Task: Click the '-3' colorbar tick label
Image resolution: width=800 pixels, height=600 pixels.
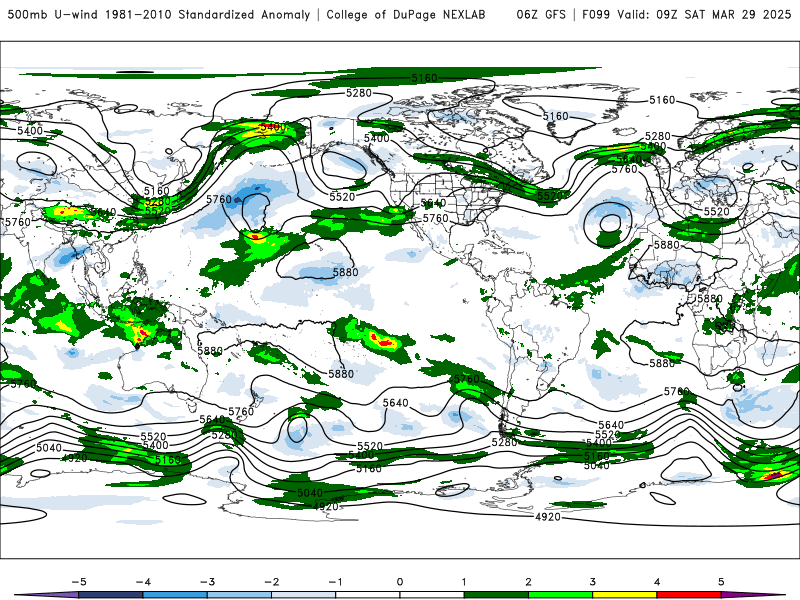Action: pos(207,582)
